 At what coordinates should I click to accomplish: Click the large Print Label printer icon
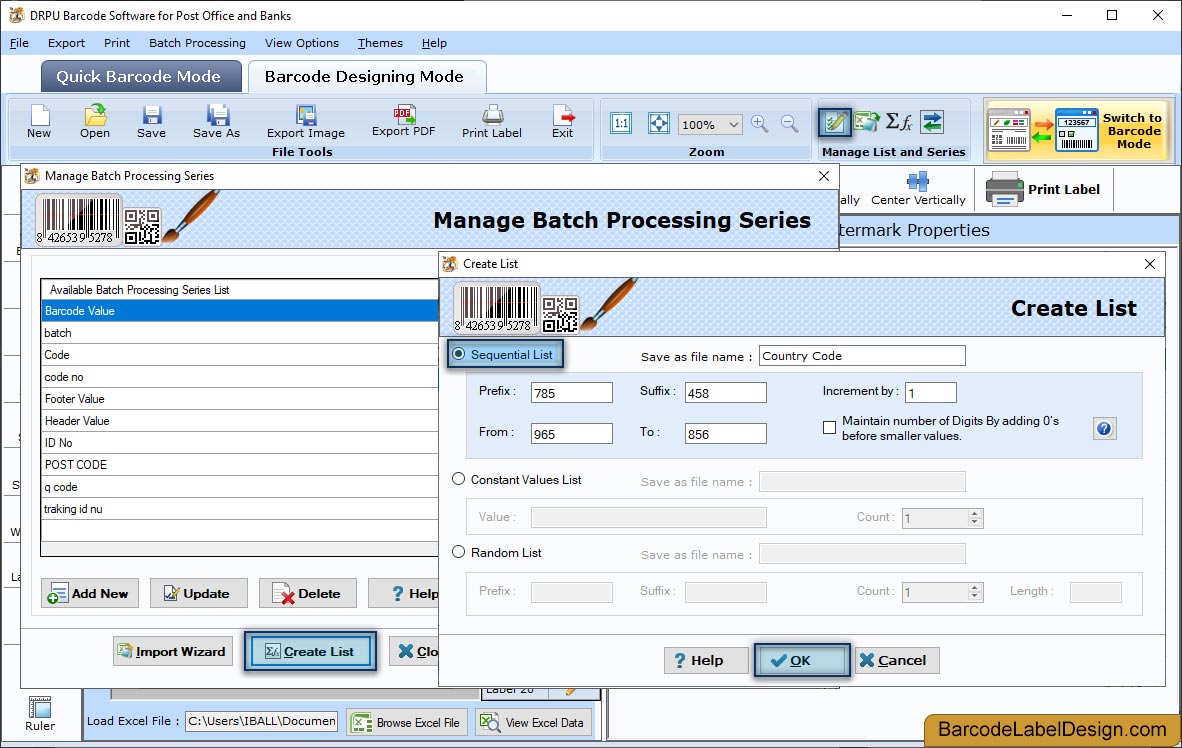pos(1004,189)
